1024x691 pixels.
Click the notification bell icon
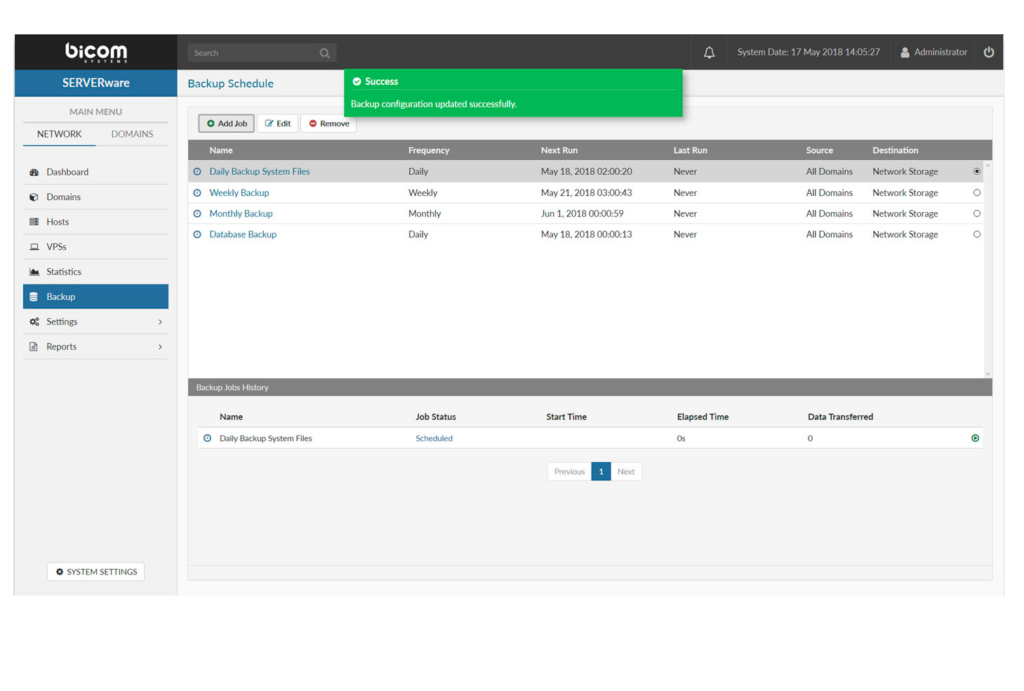coord(709,53)
